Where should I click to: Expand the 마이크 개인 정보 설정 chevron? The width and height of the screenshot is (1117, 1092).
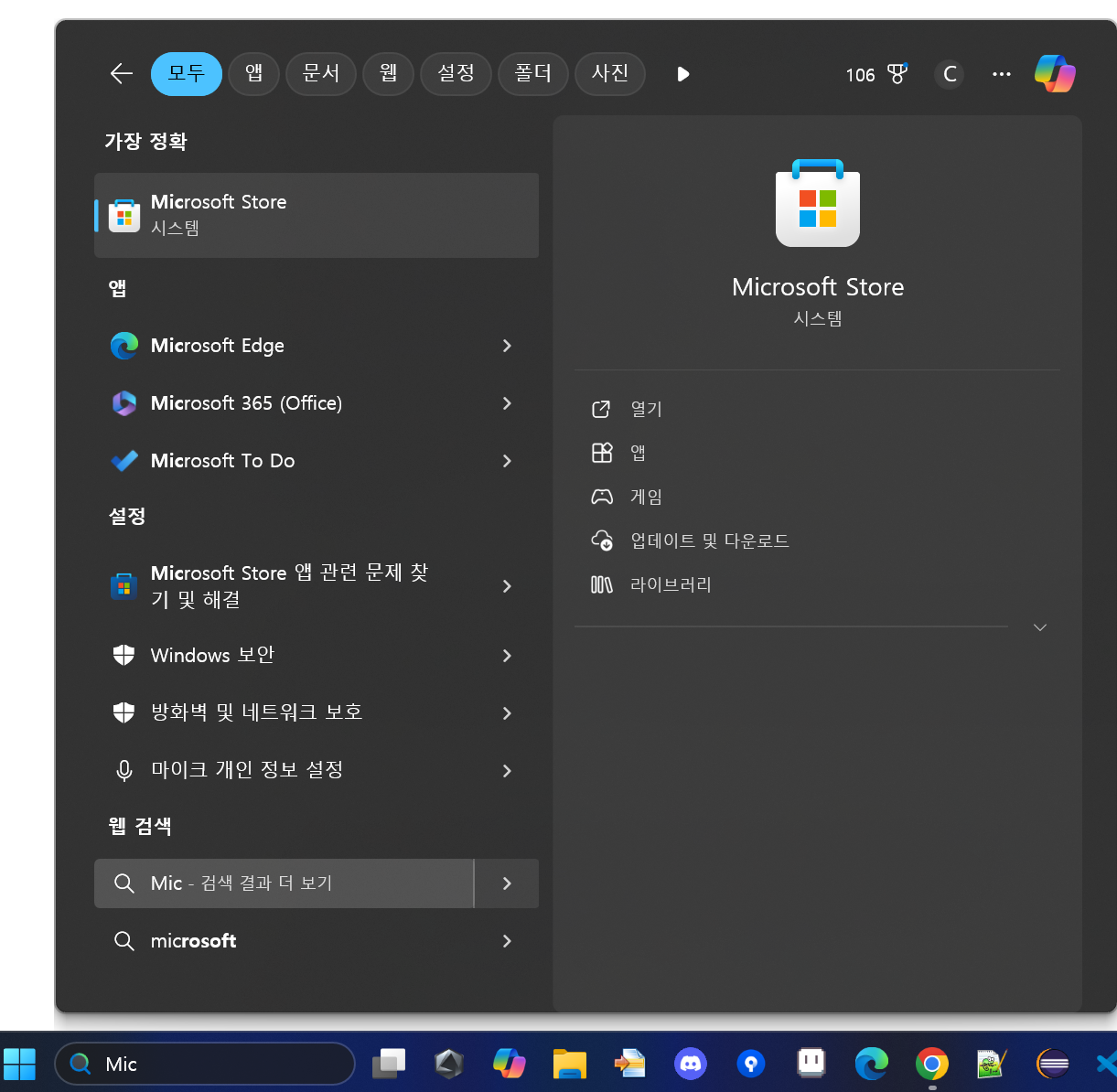507,771
